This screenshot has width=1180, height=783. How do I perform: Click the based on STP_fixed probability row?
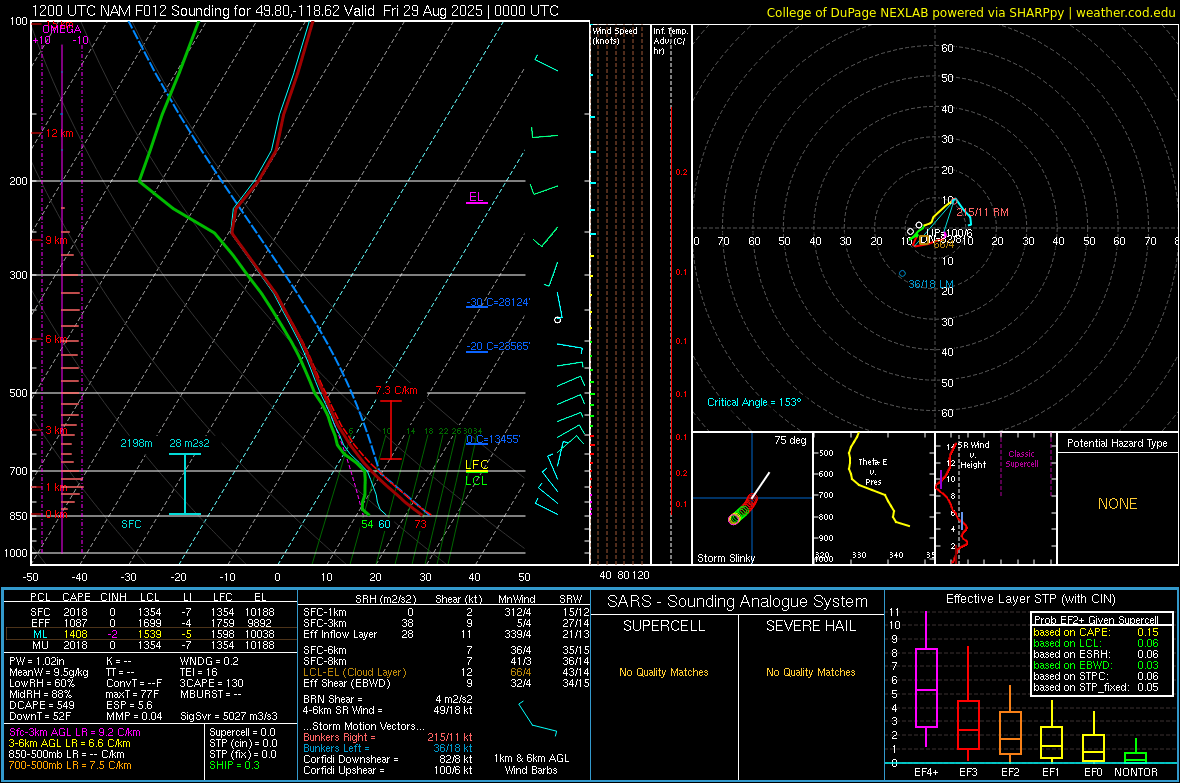pos(1096,687)
